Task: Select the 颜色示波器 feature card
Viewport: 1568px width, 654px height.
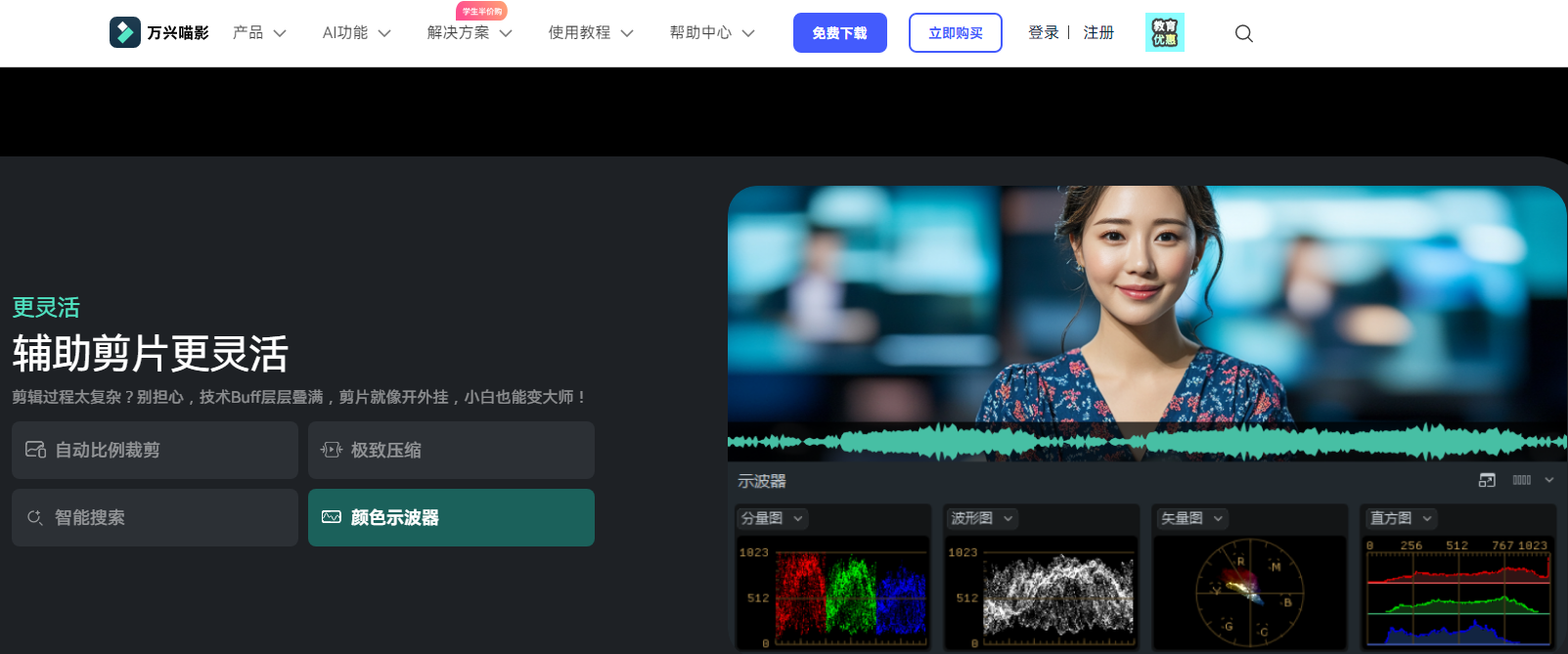Action: point(451,517)
